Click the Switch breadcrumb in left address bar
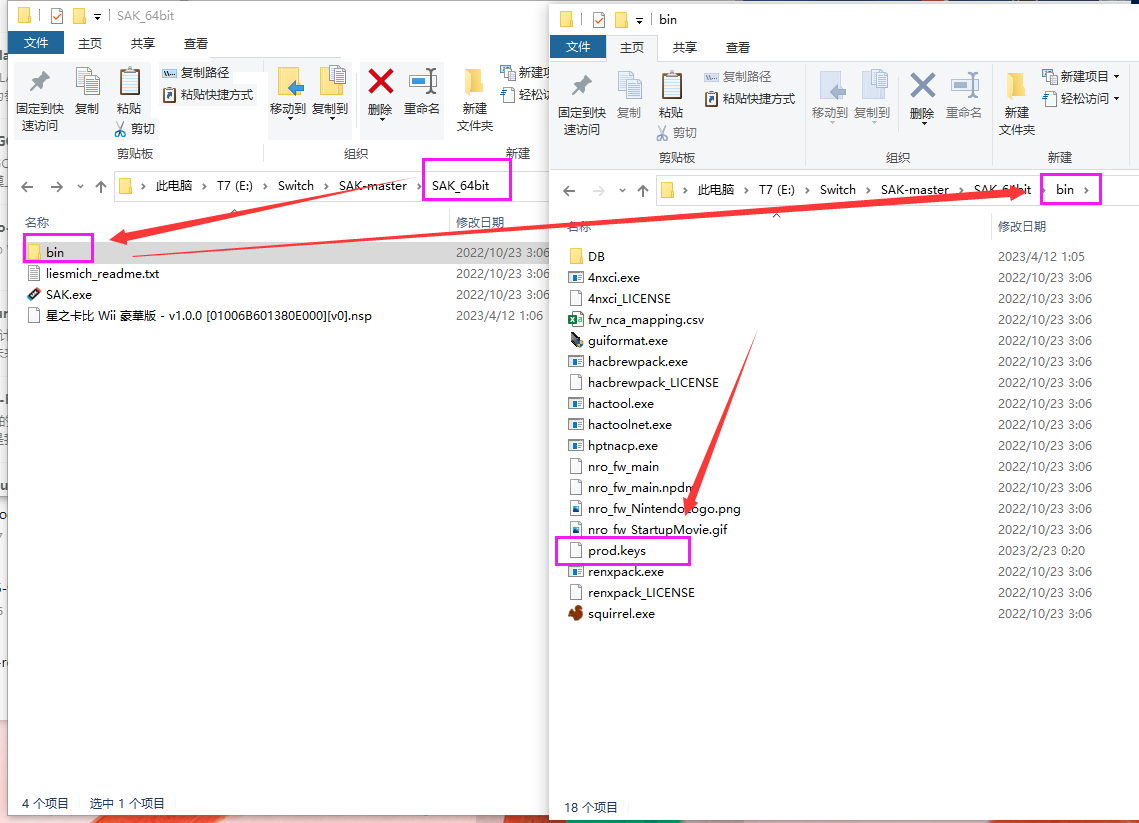The width and height of the screenshot is (1139, 823). point(296,186)
